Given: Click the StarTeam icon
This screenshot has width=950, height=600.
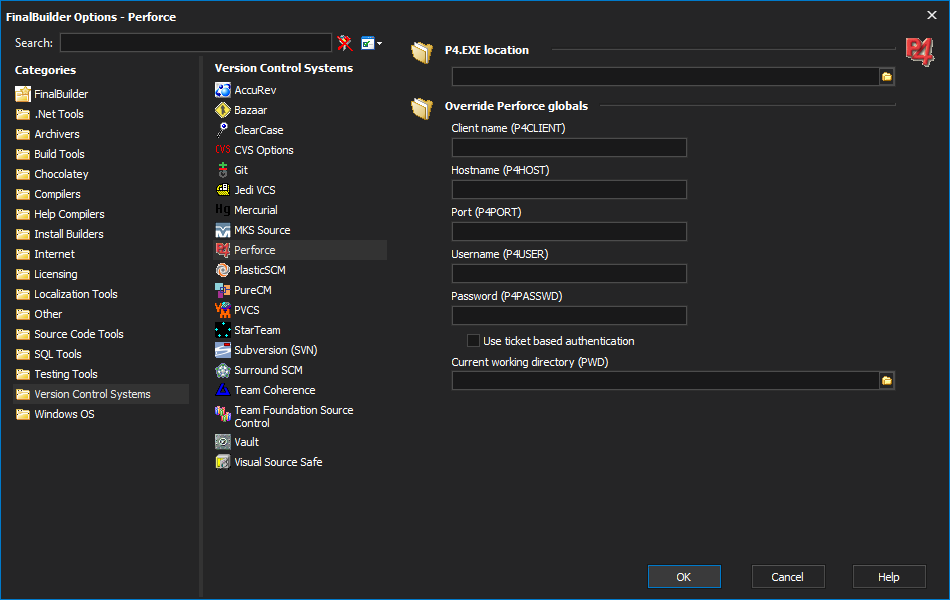Looking at the screenshot, I should coord(223,330).
